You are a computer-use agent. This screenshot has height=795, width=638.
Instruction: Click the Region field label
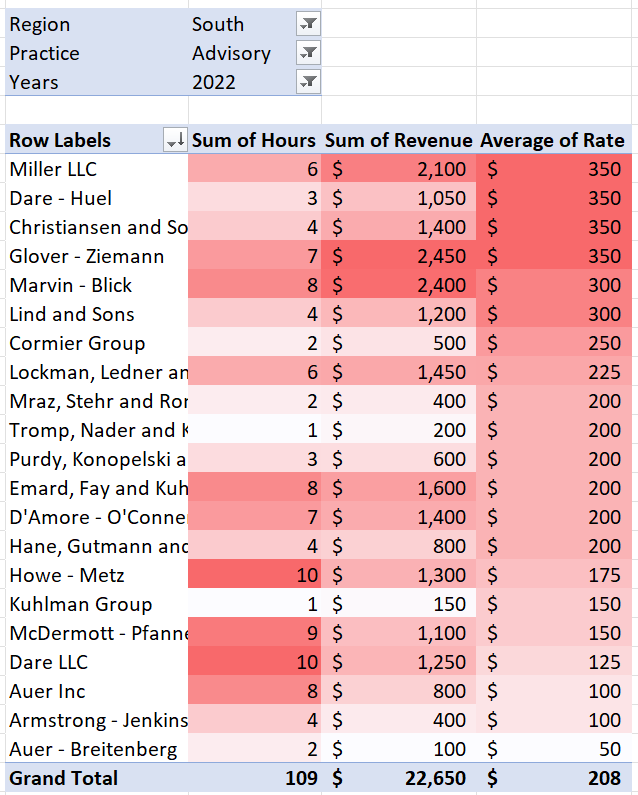pos(39,24)
